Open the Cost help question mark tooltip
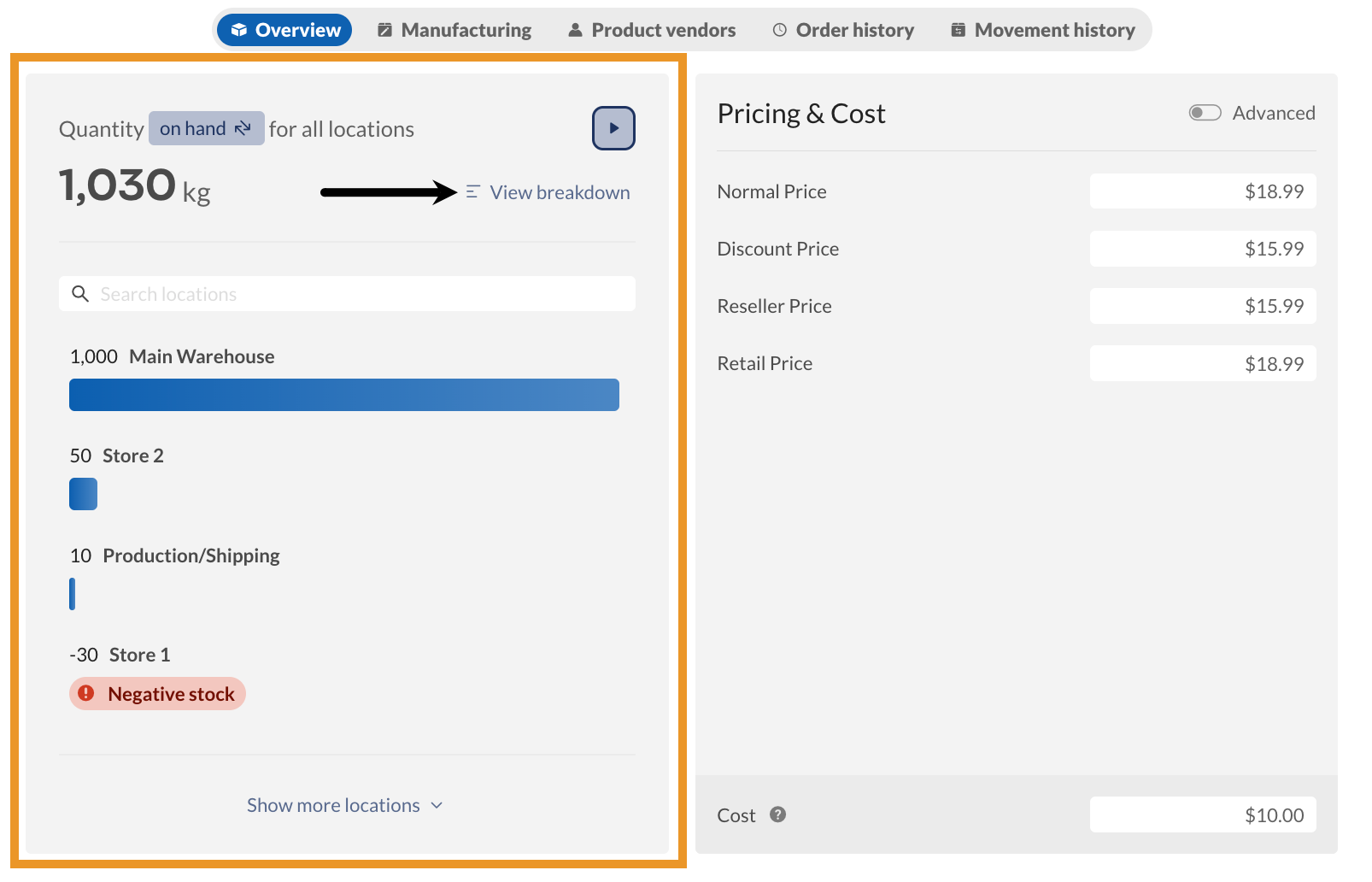 point(778,814)
